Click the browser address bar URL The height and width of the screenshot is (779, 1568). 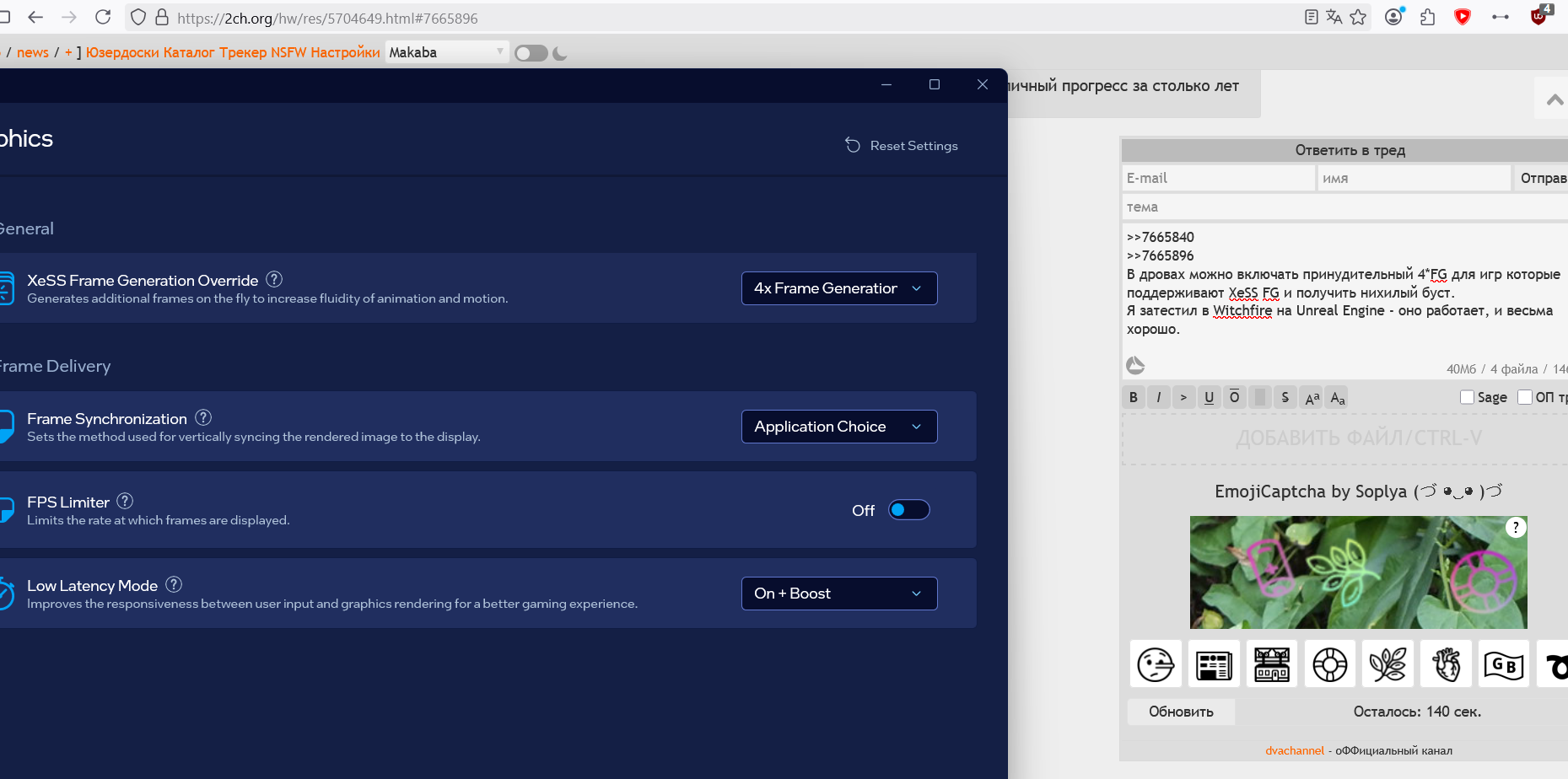tap(327, 18)
